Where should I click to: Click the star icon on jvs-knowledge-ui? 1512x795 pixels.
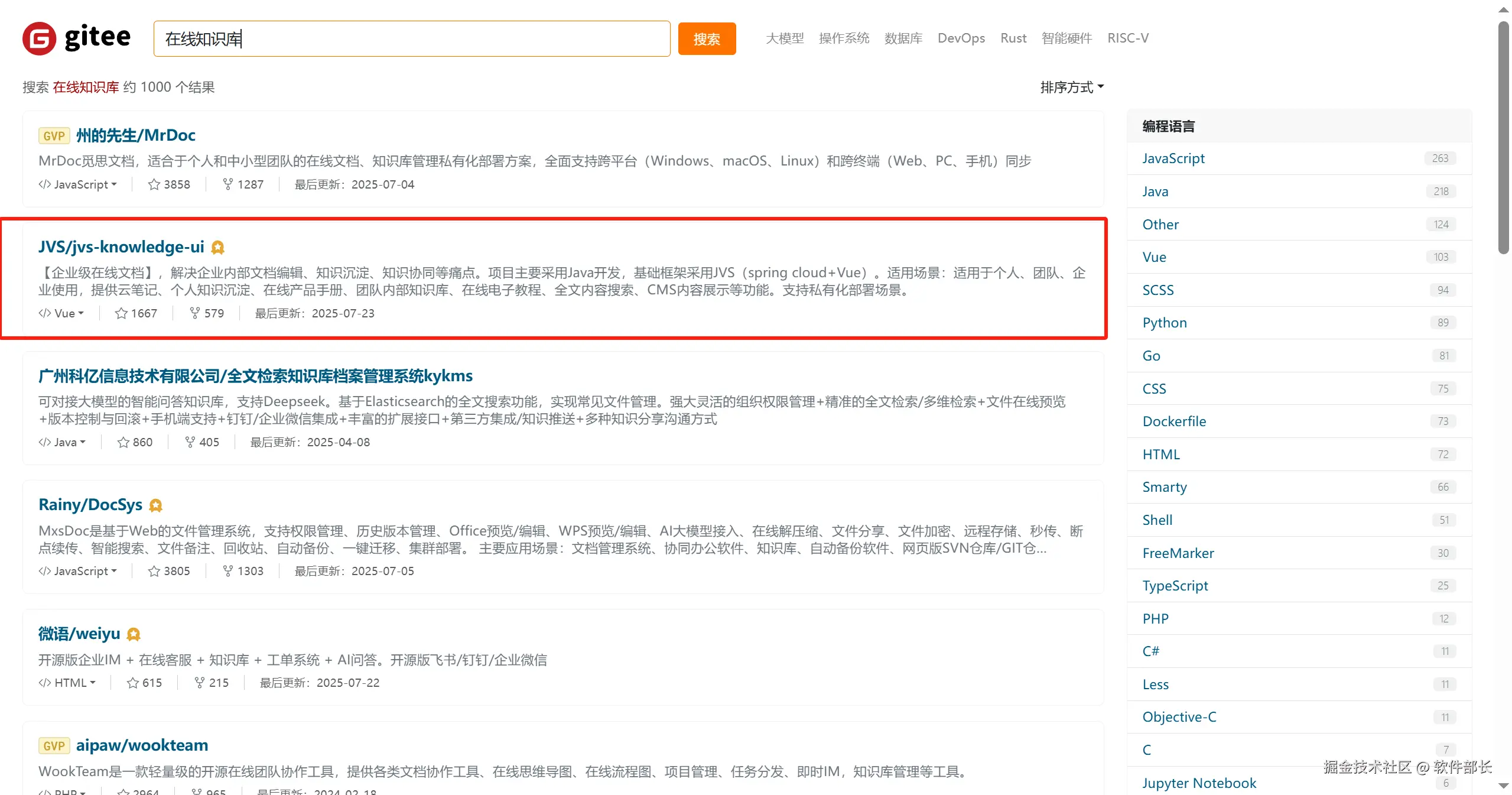point(121,313)
